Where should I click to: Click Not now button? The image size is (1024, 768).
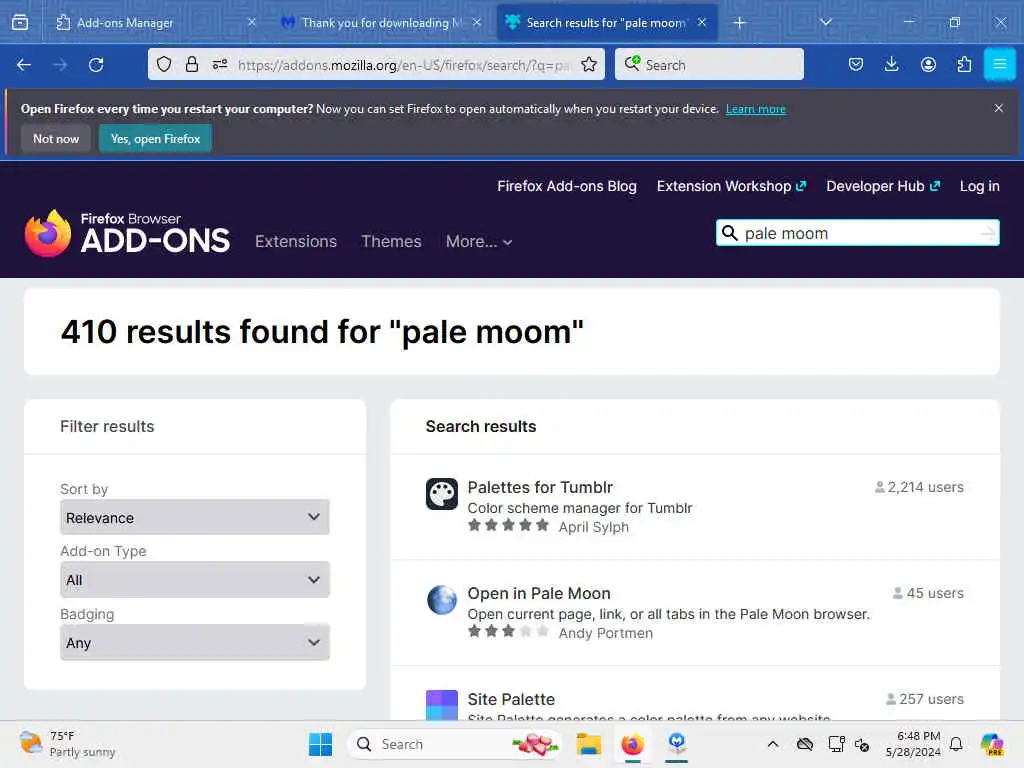point(56,138)
